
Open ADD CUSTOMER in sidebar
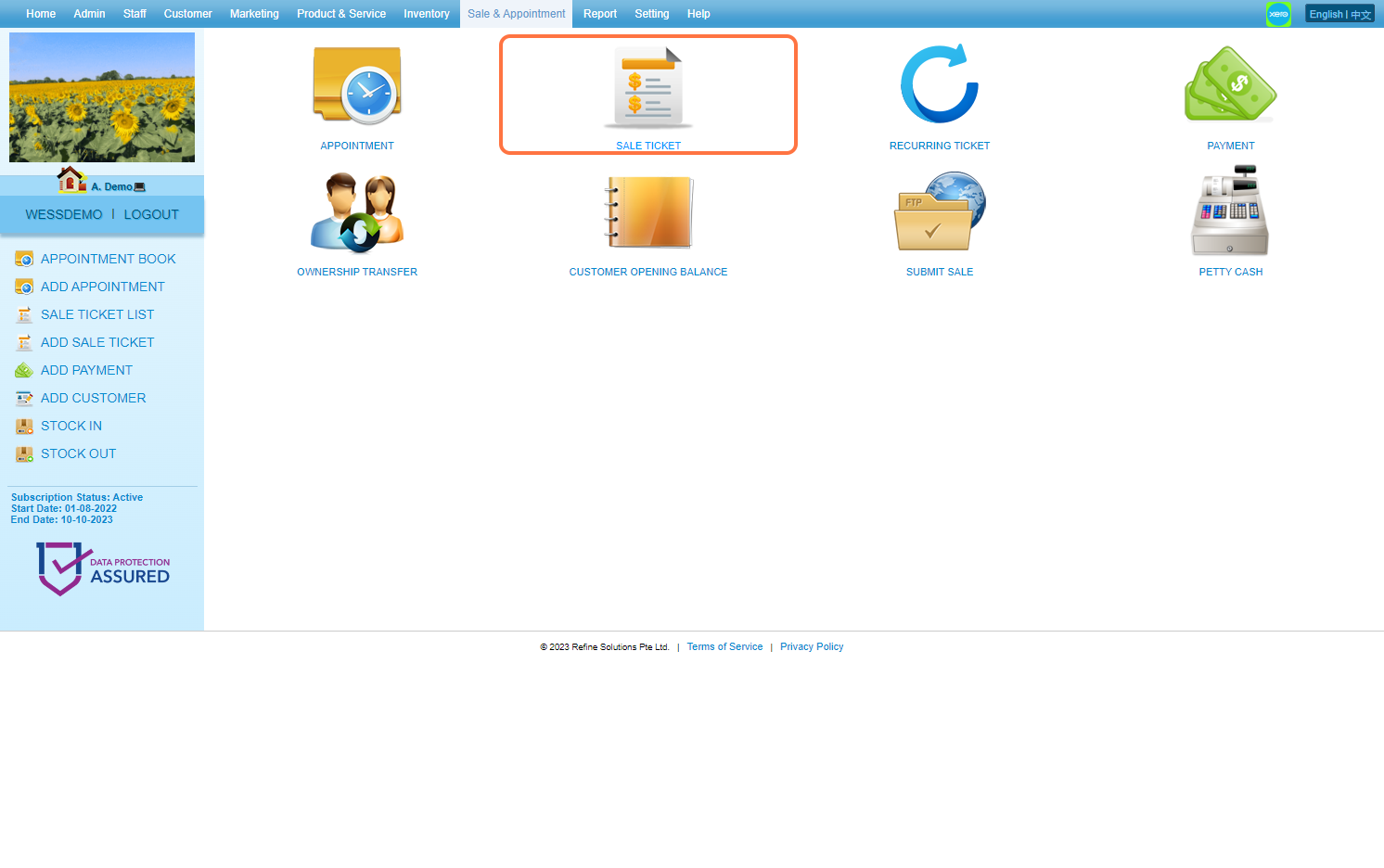[x=93, y=398]
